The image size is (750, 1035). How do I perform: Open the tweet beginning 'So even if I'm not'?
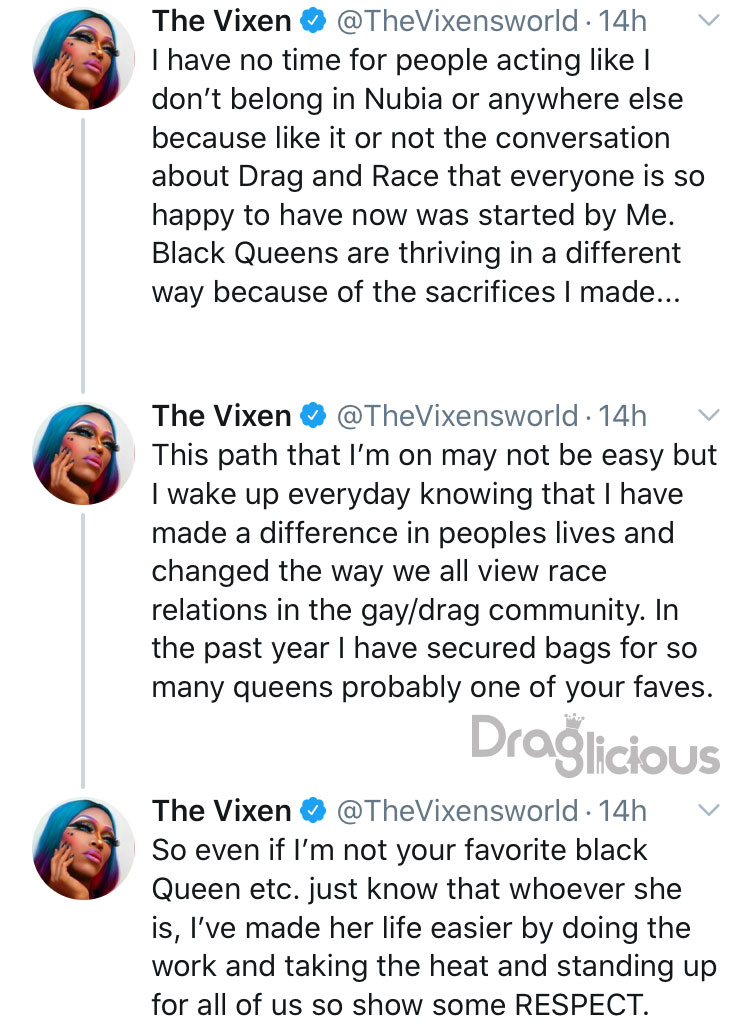pos(434,927)
